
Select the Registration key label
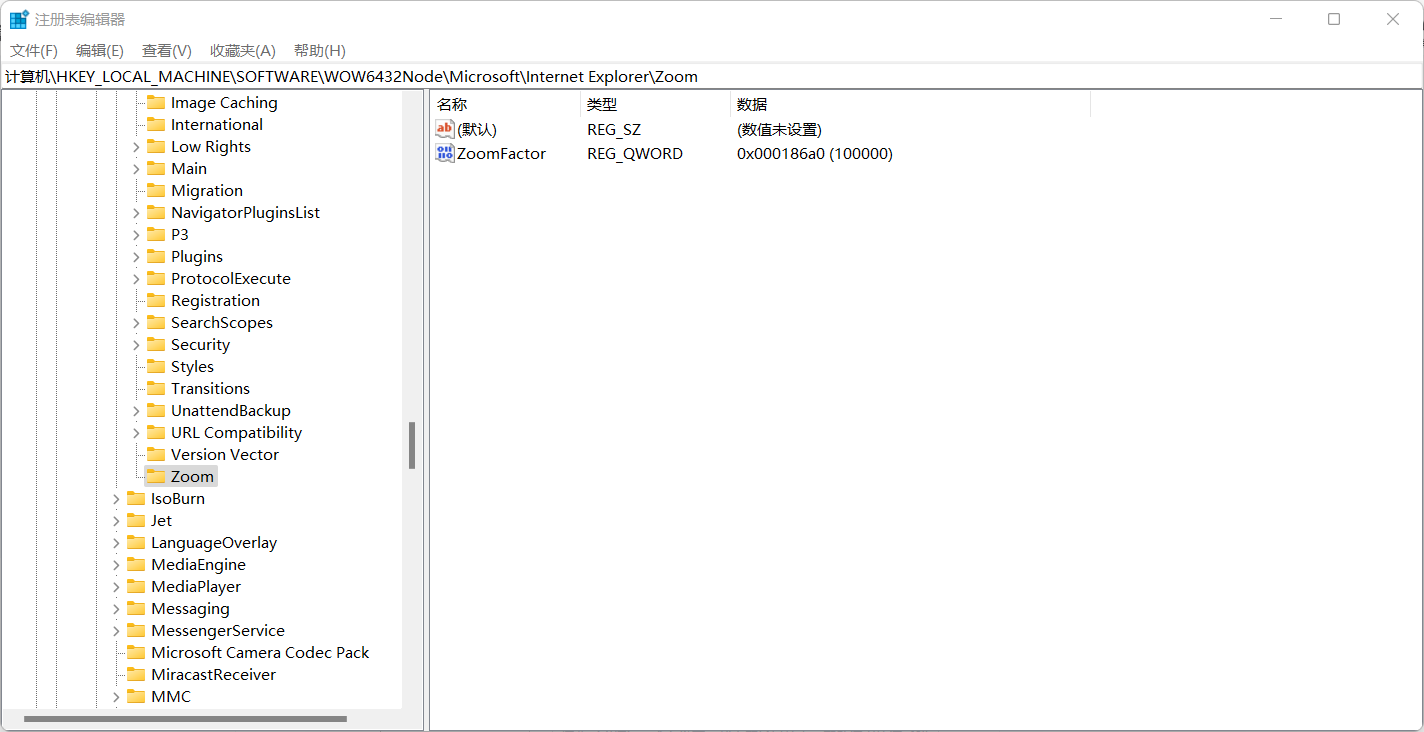[x=215, y=300]
